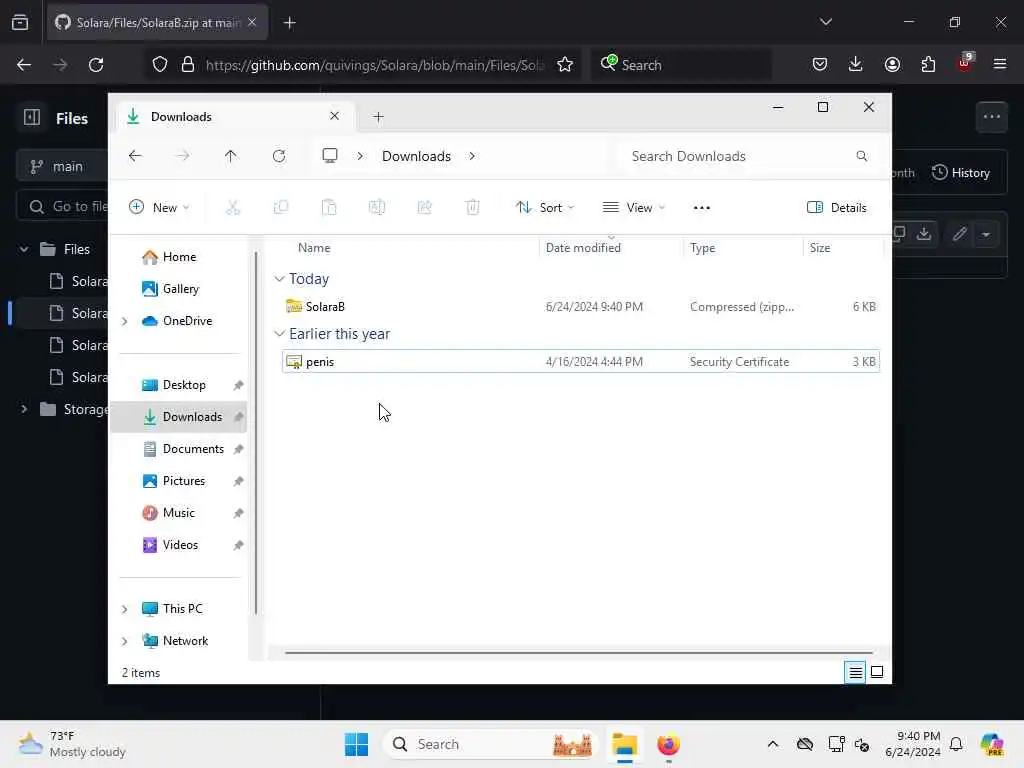Open Gallery in navigation pane

[170, 289]
